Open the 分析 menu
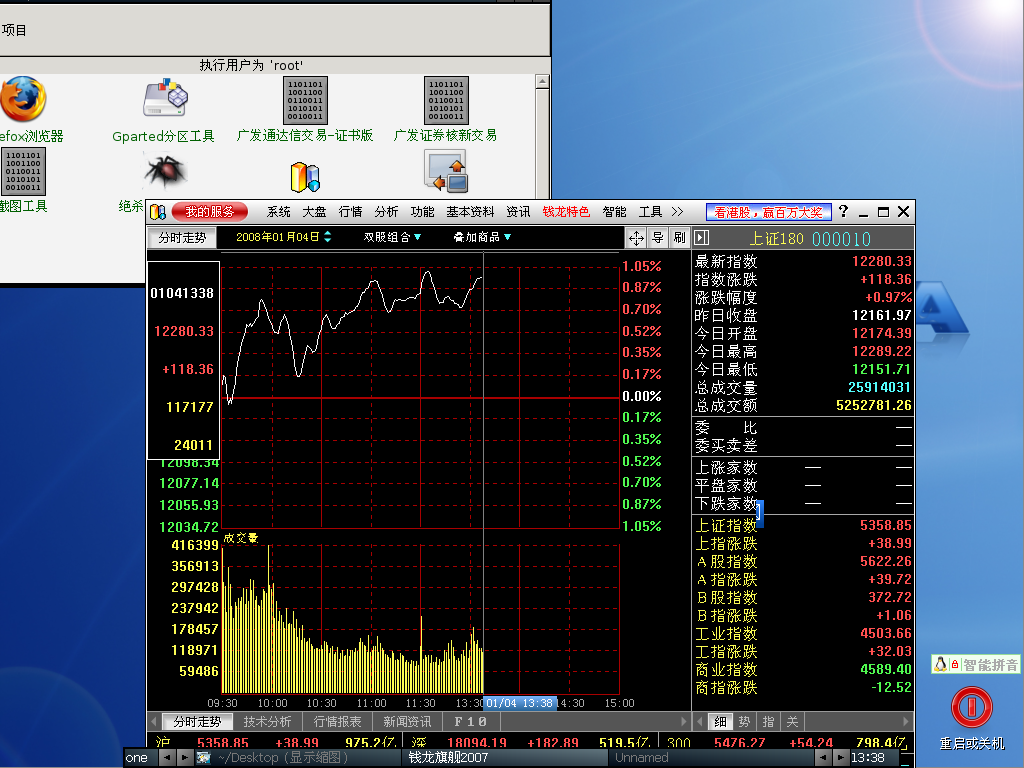This screenshot has height=768, width=1024. click(386, 212)
